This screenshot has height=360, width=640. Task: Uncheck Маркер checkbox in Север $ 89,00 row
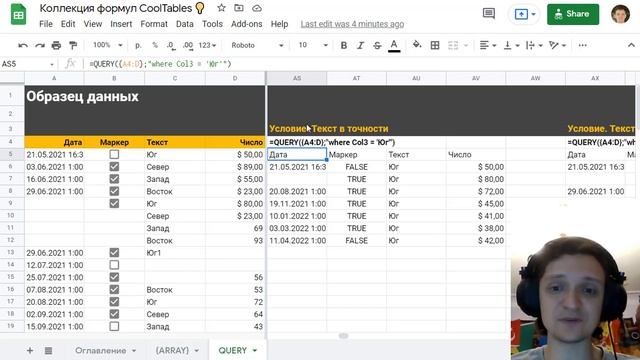(114, 167)
